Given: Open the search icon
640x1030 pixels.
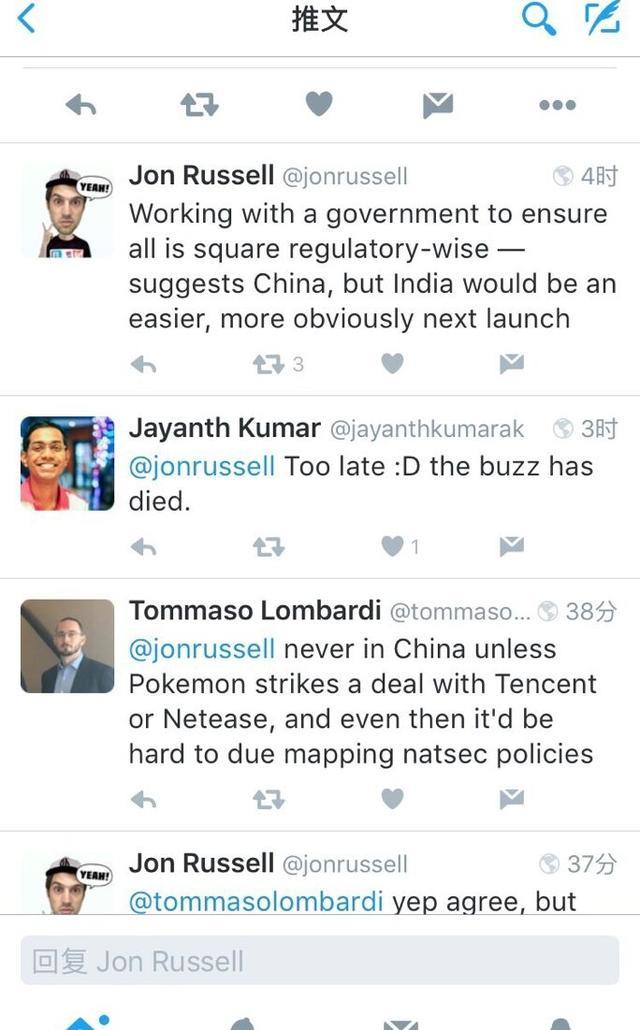Looking at the screenshot, I should pos(539,19).
